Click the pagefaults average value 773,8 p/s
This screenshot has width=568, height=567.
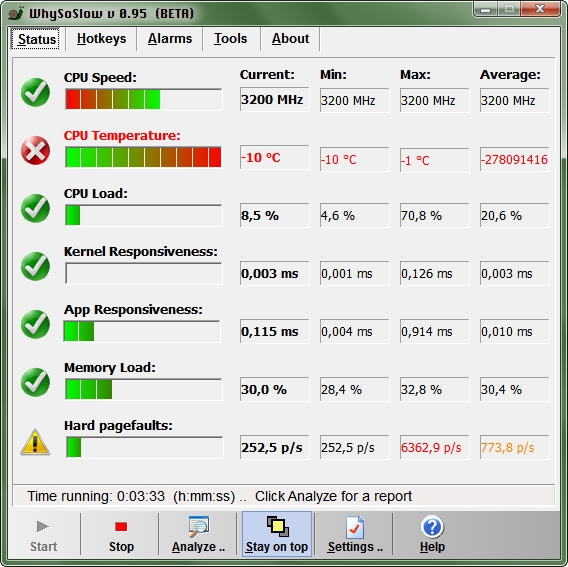pos(514,447)
